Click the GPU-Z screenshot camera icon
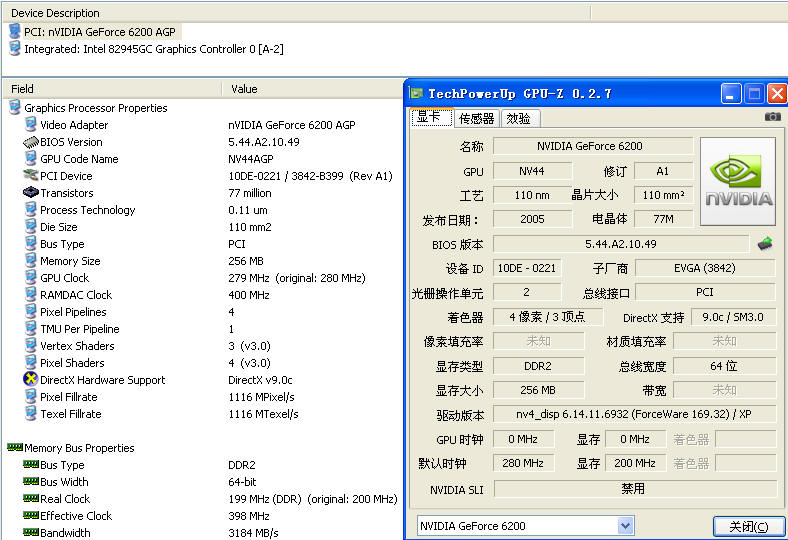 (772, 117)
